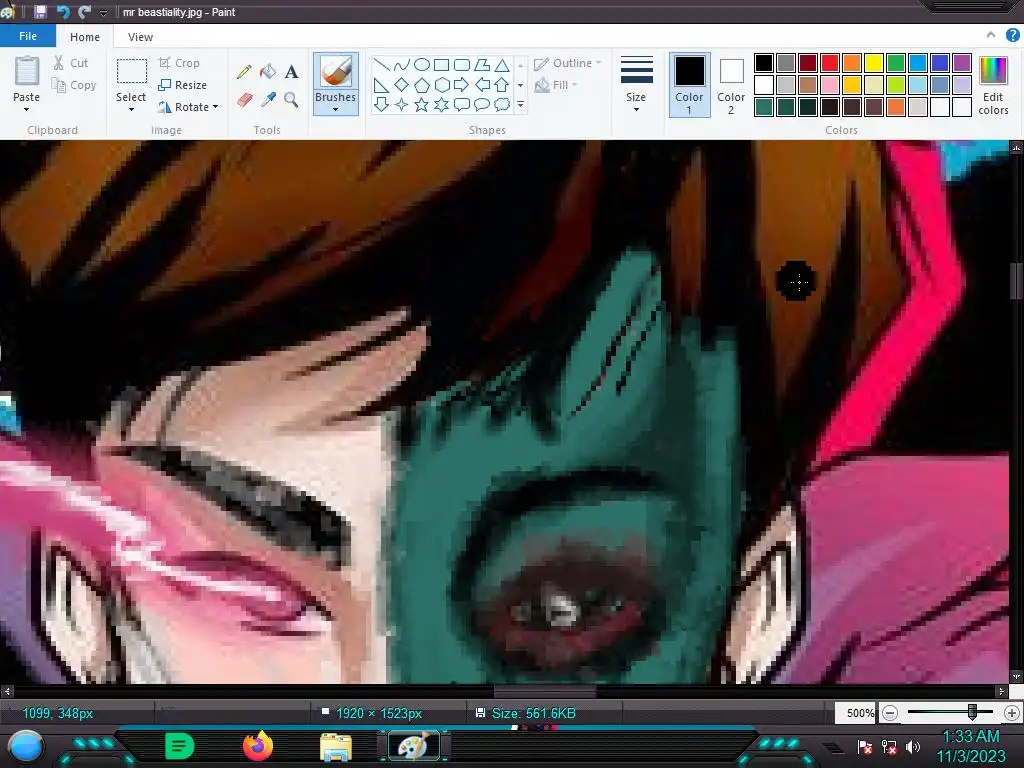Choose the Oval shape
This screenshot has width=1024, height=768.
pyautogui.click(x=422, y=65)
